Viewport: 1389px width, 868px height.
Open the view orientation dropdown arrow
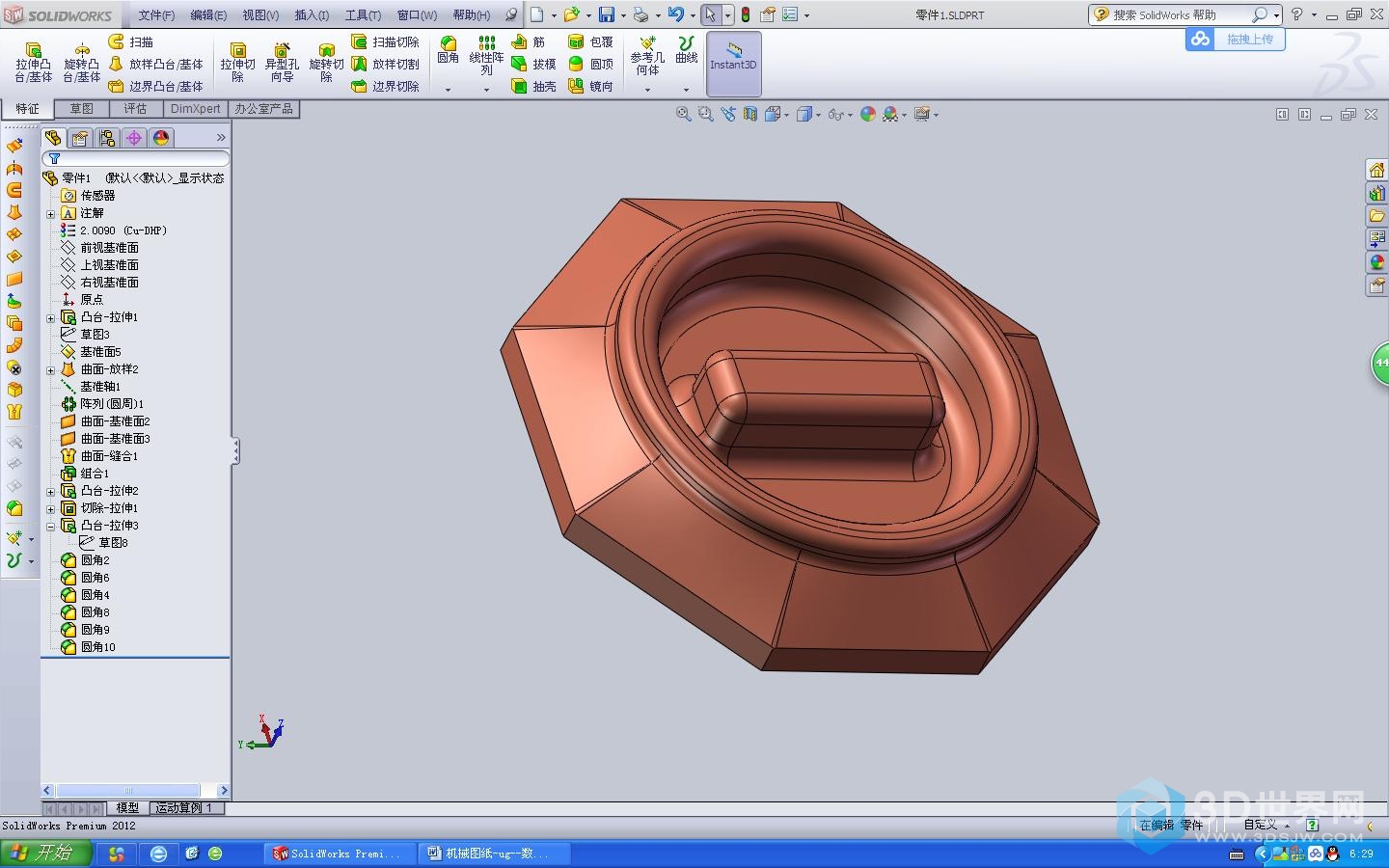pyautogui.click(x=787, y=115)
